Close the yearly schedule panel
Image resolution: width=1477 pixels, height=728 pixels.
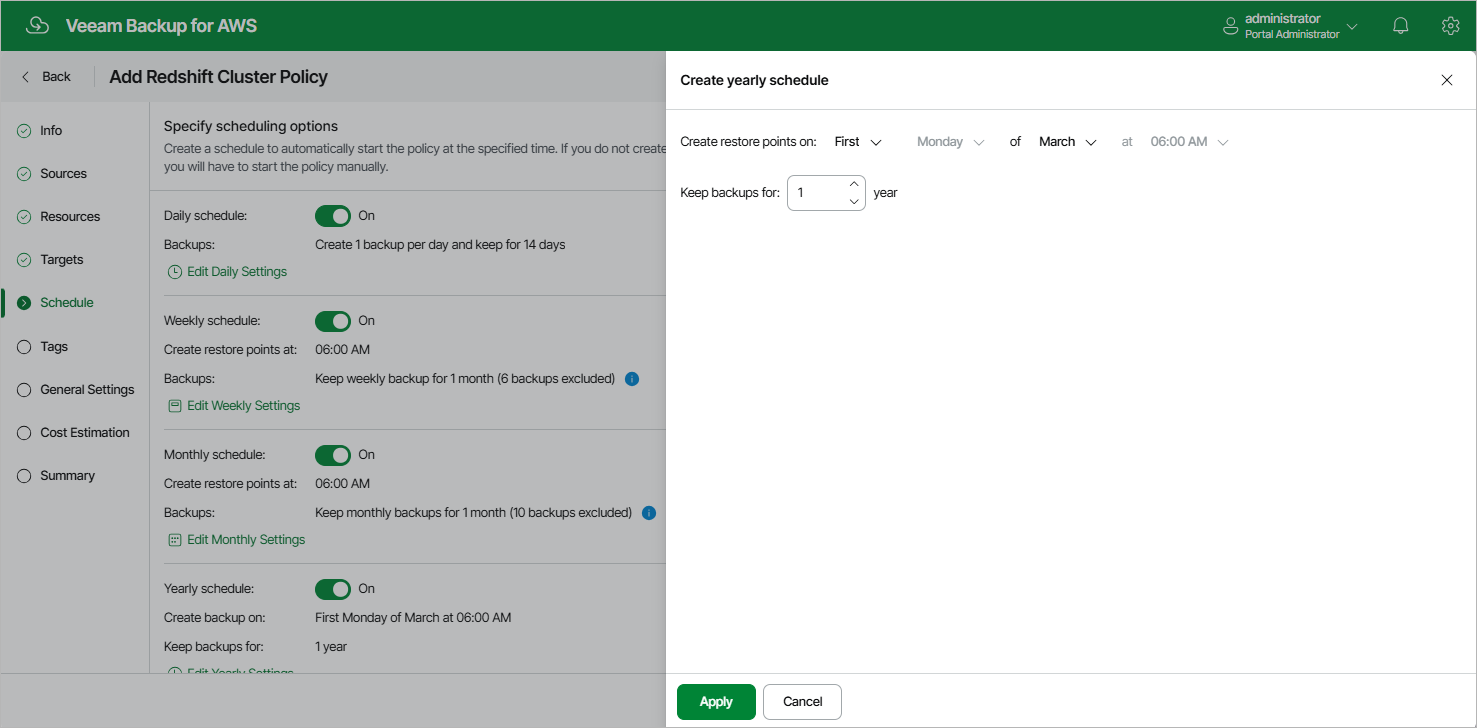point(1446,80)
